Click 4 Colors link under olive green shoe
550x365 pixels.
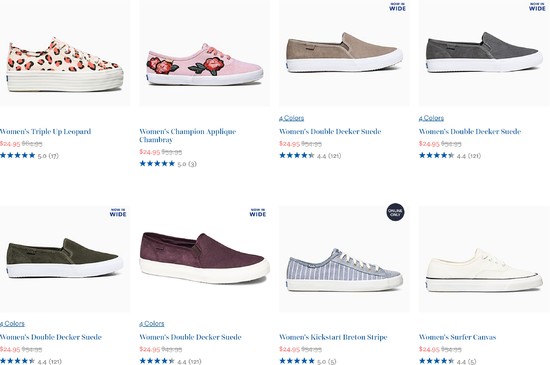tap(12, 324)
